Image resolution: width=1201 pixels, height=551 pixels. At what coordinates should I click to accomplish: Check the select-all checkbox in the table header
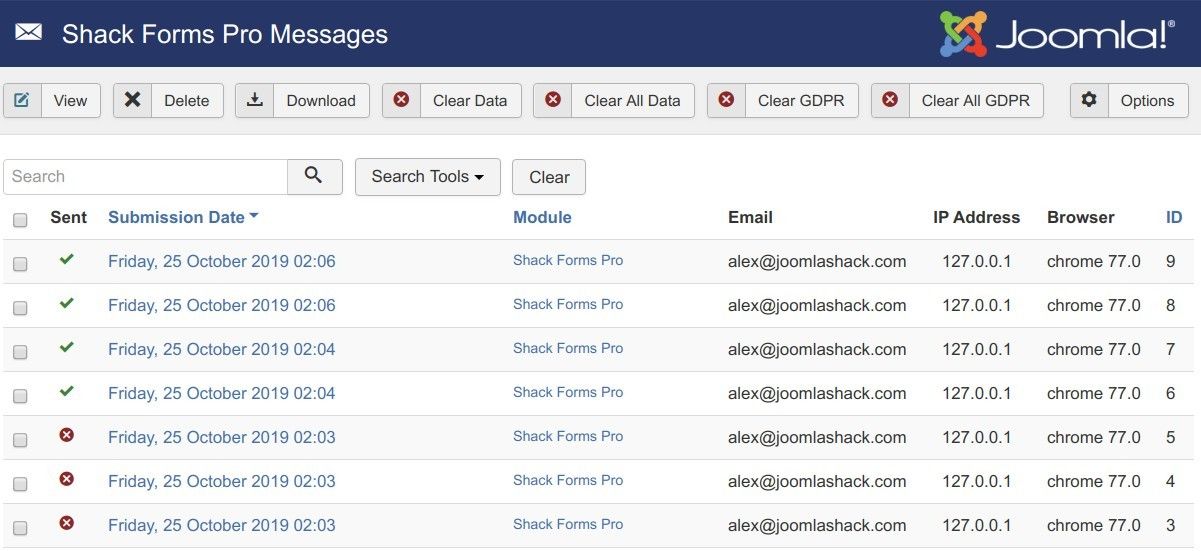pos(20,219)
